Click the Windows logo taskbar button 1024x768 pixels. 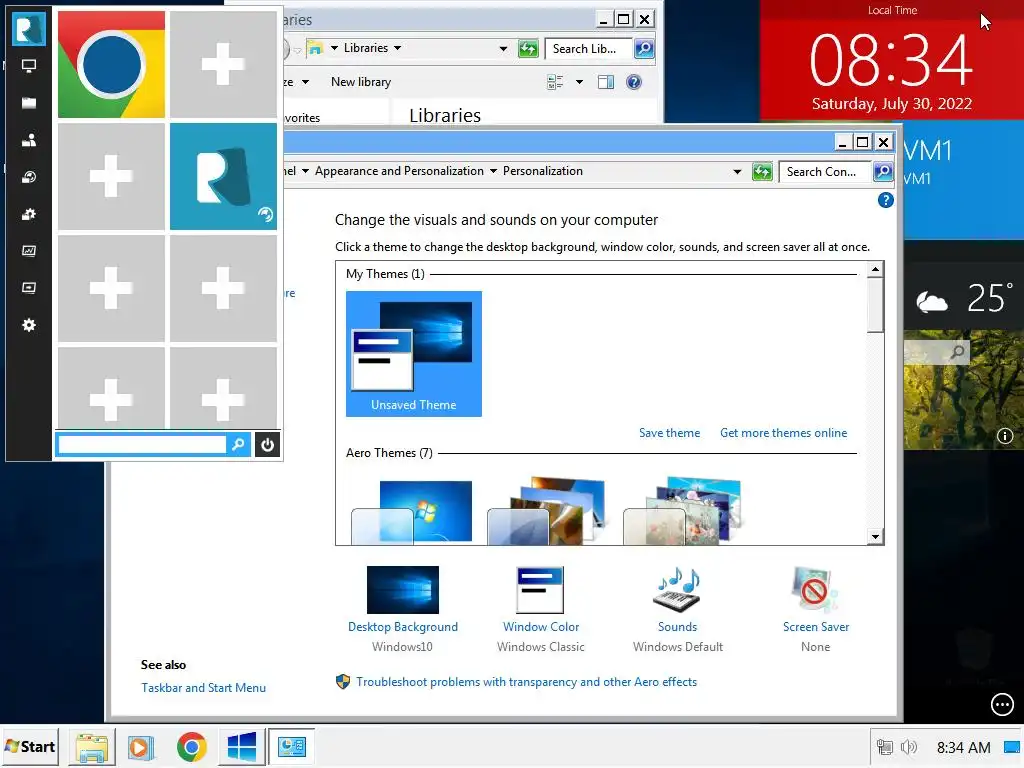click(242, 747)
